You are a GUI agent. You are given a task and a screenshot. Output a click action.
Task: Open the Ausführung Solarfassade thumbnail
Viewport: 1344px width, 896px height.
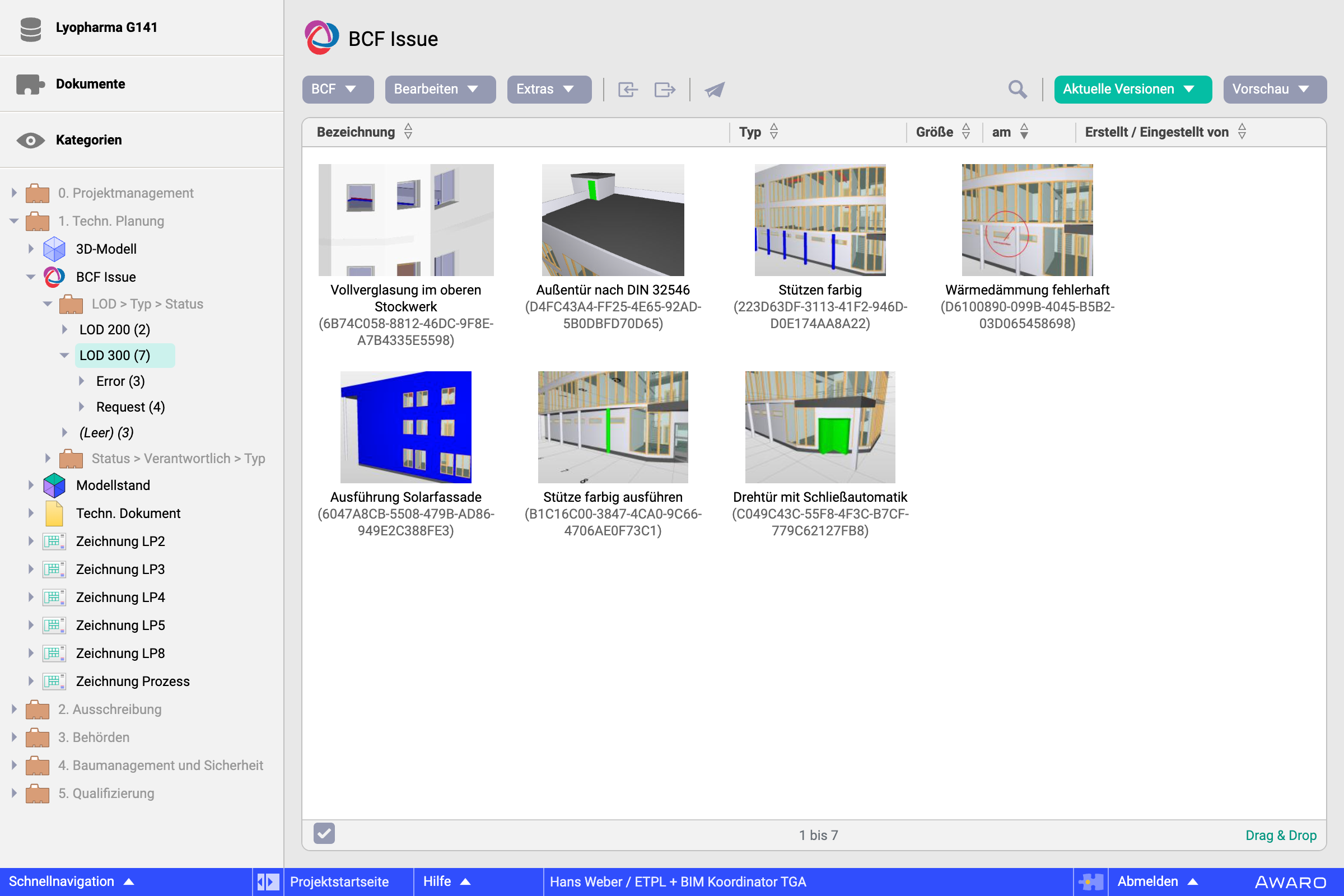(x=405, y=427)
